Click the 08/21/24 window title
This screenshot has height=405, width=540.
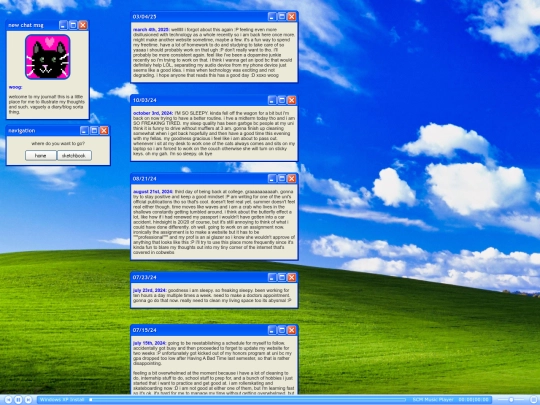(x=145, y=178)
